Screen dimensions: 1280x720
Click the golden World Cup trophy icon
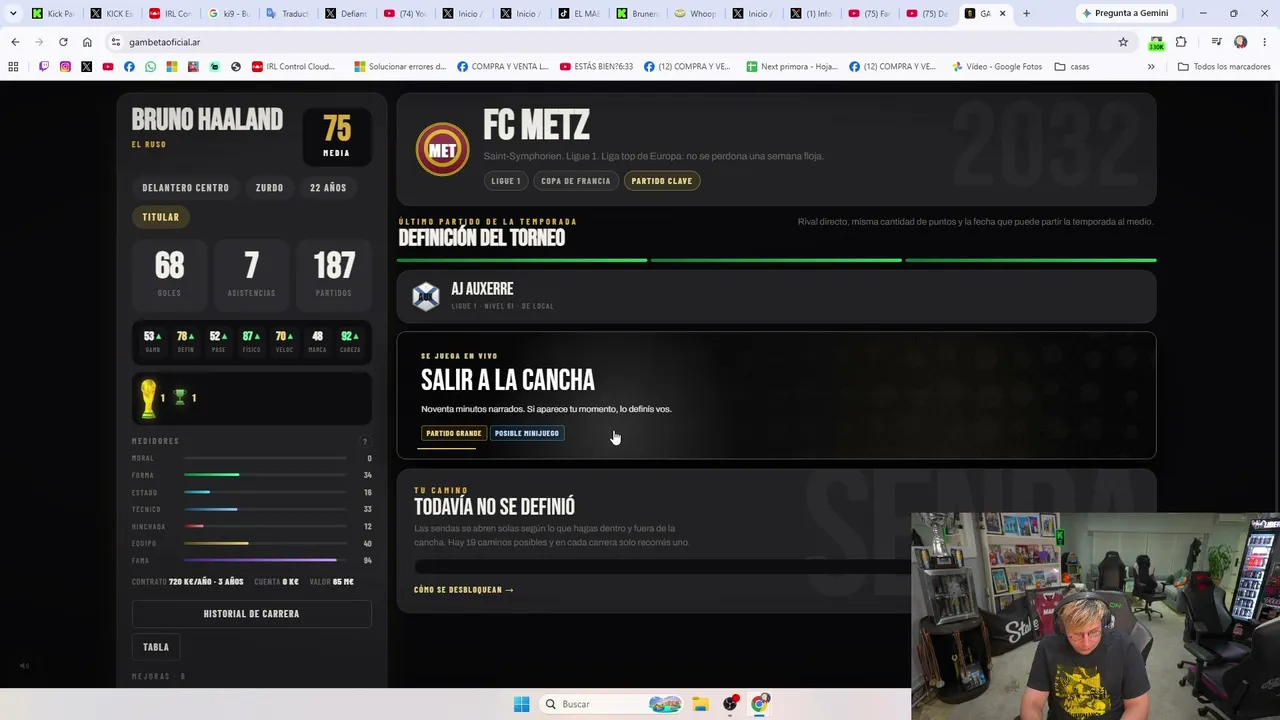click(148, 398)
